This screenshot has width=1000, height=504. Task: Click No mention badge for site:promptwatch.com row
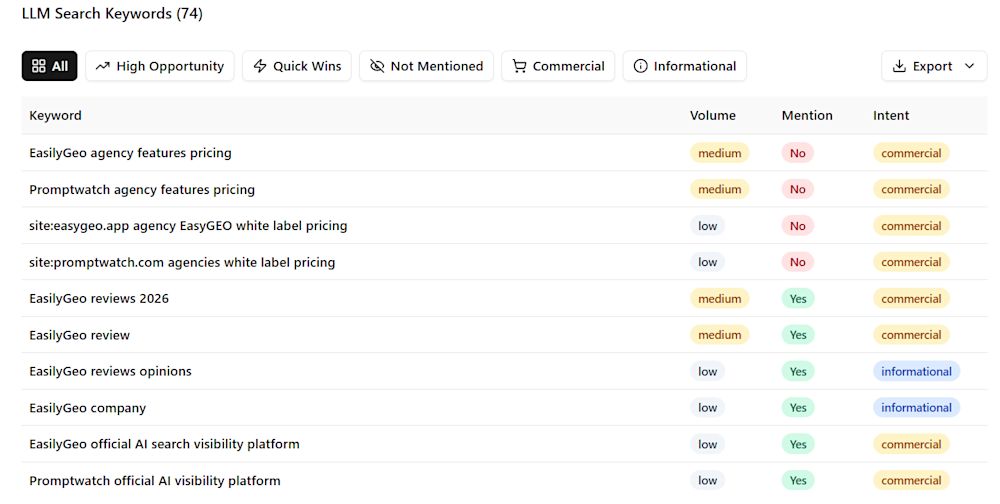[798, 262]
